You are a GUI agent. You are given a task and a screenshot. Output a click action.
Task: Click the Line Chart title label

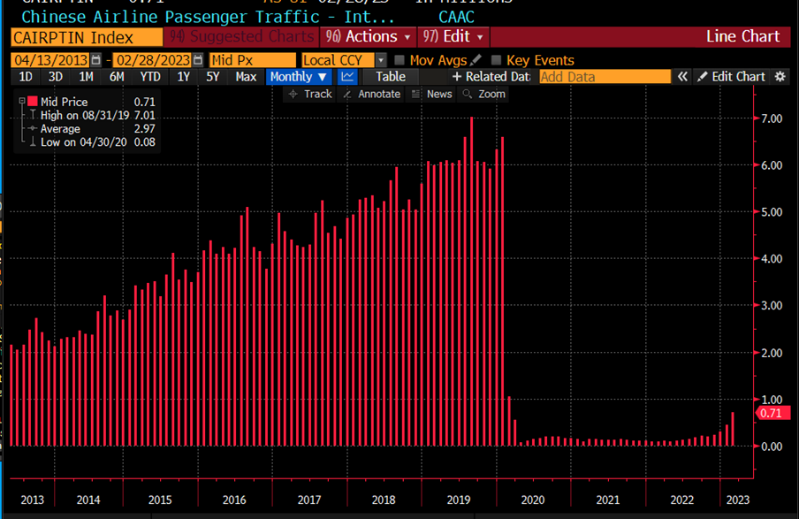pos(742,37)
